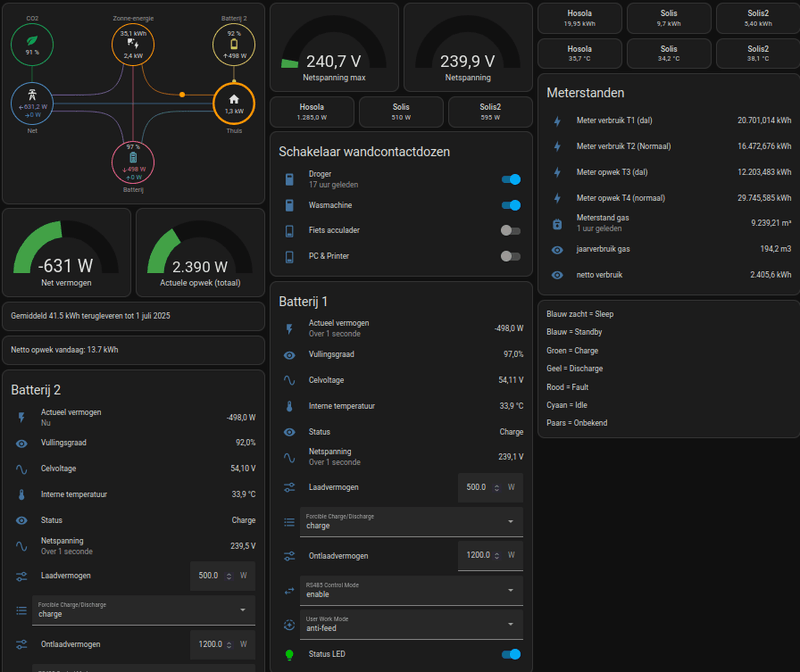The height and width of the screenshot is (672, 800).
Task: Open the Hosola 19,95 kWh energy card
Action: [580, 18]
